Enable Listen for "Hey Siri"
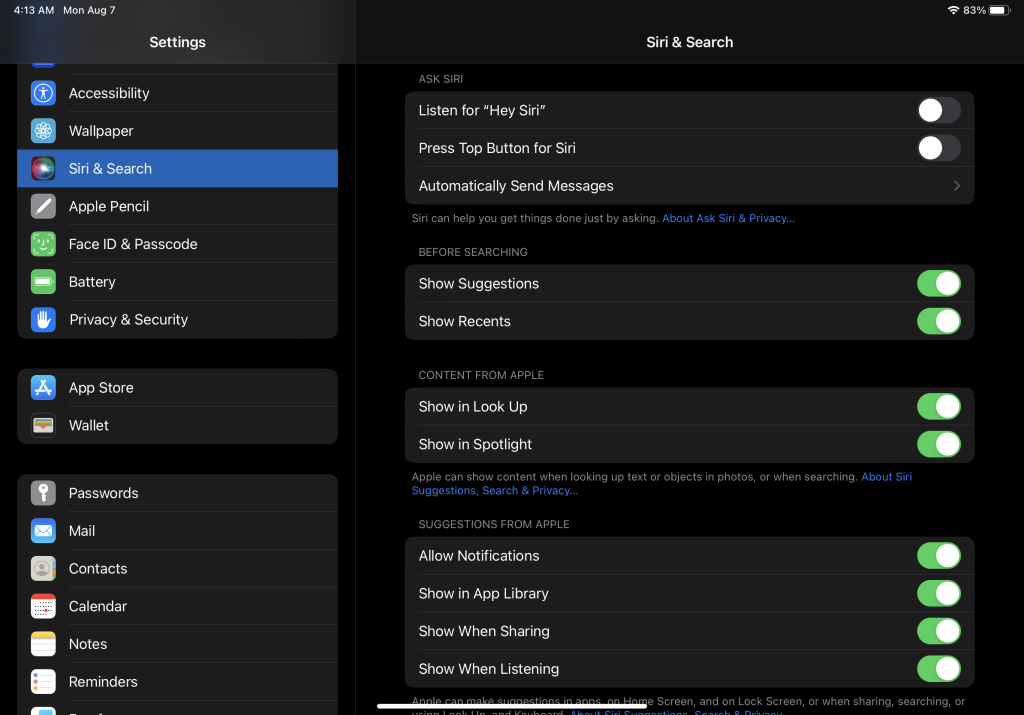Screen dimensions: 1024x715 938,110
